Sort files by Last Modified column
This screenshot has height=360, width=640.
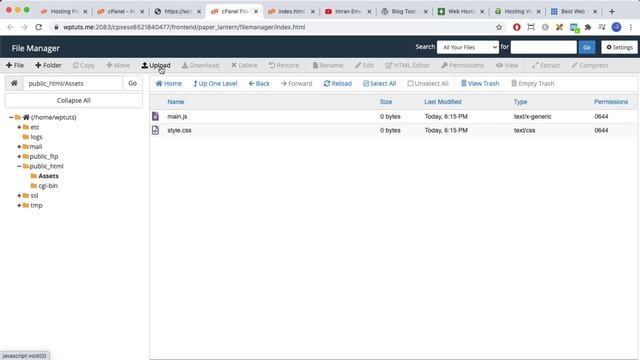(x=442, y=102)
